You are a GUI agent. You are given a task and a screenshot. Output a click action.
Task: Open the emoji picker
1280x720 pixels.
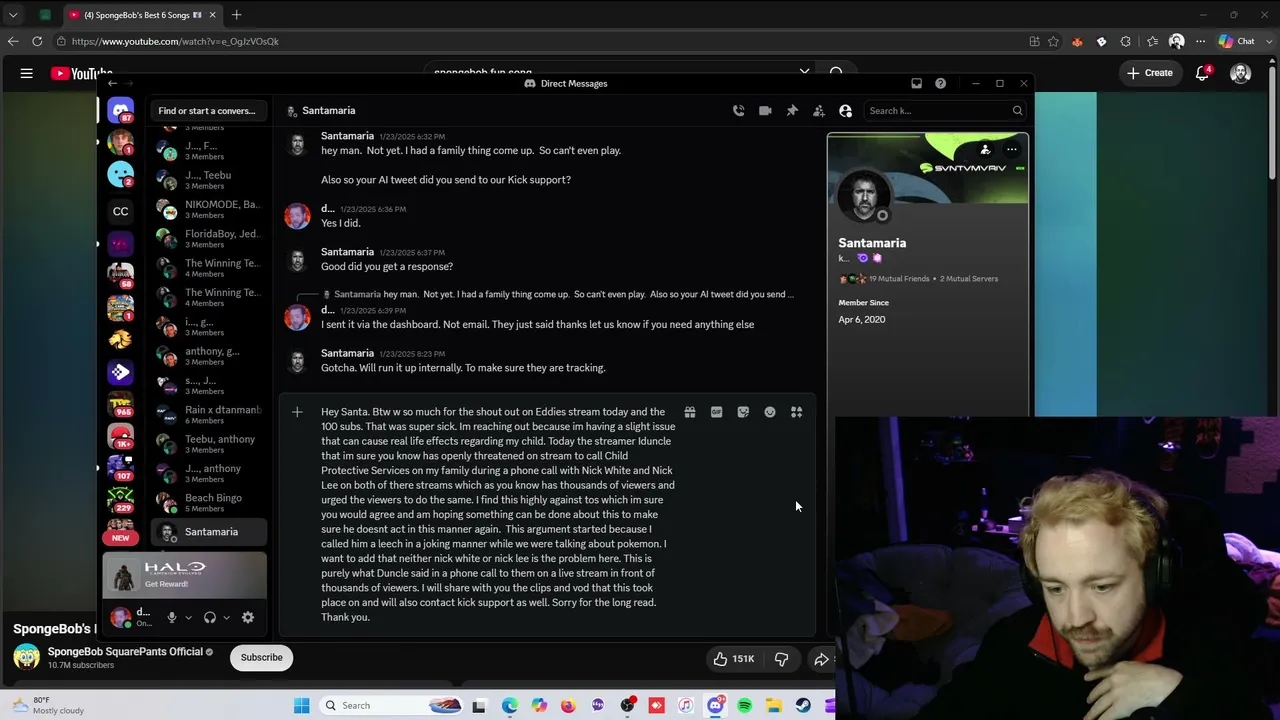point(770,412)
